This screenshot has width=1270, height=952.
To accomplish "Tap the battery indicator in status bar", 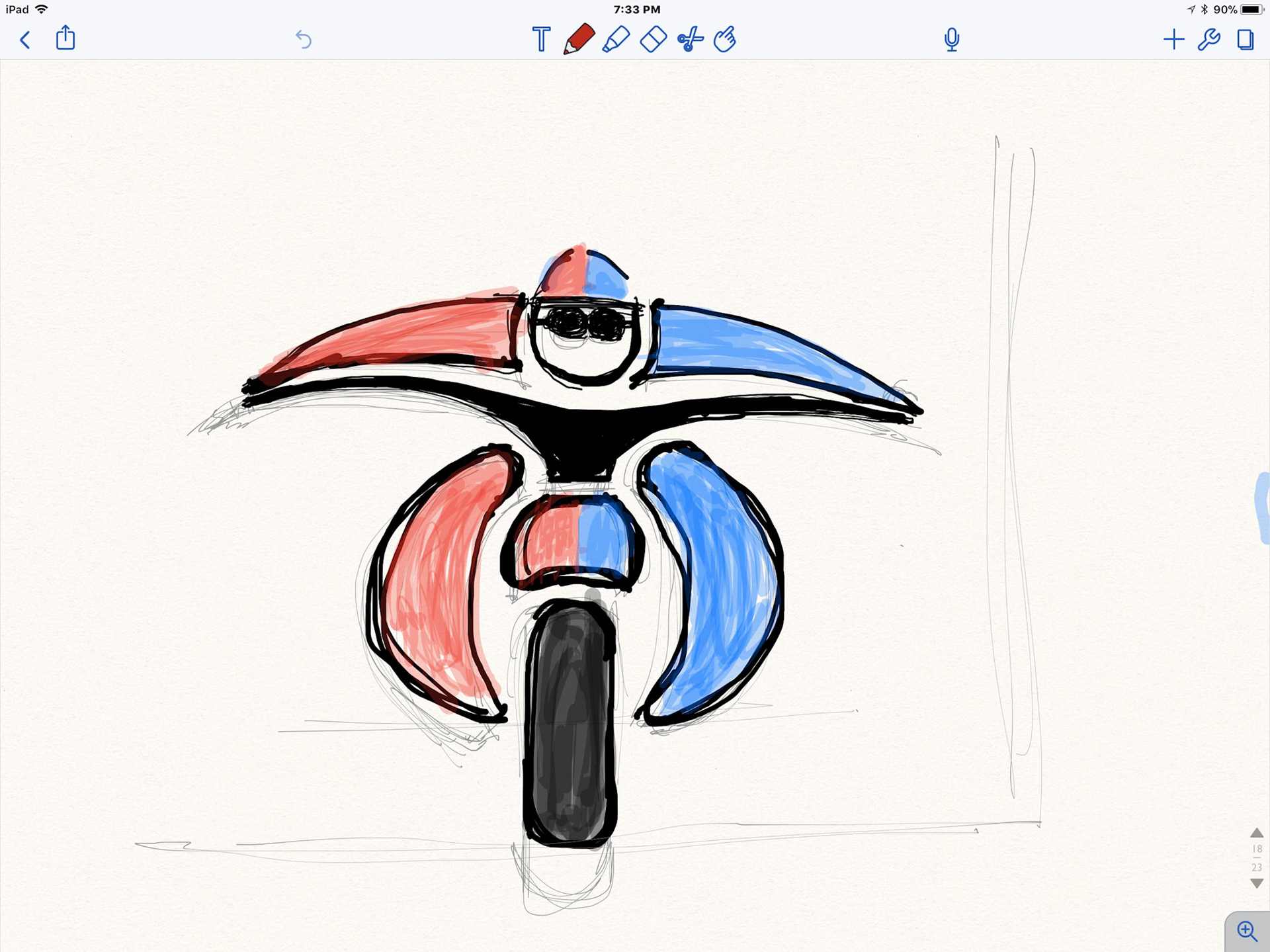I will (x=1251, y=9).
